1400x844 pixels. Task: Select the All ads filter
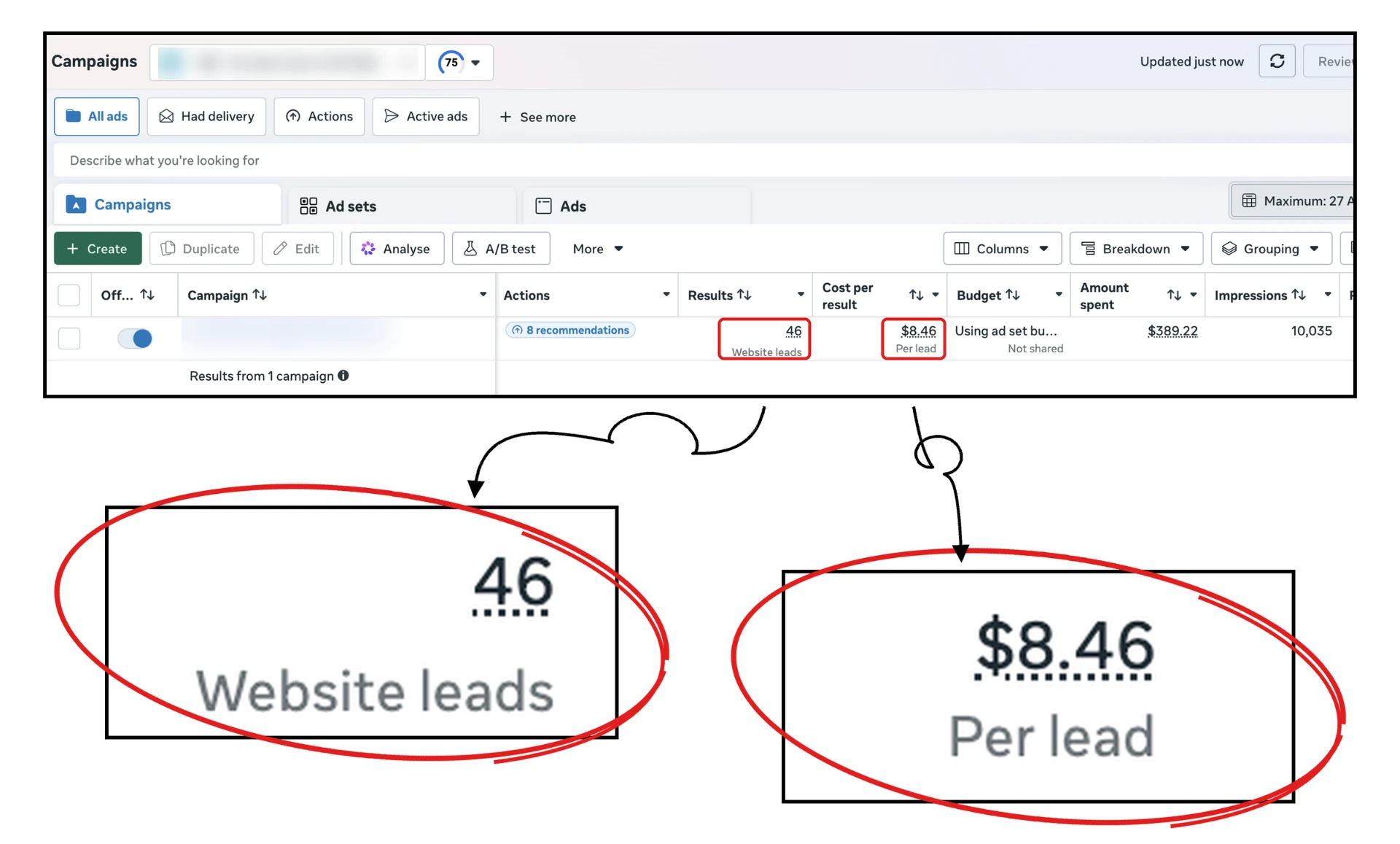point(97,117)
